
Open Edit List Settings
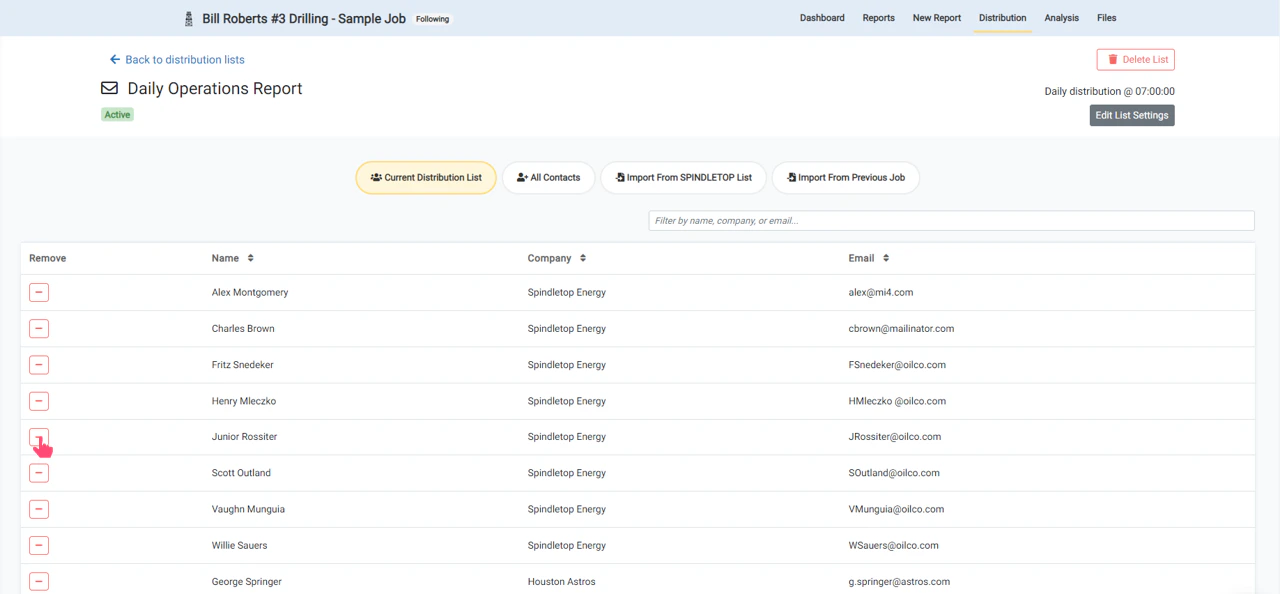coord(1131,115)
